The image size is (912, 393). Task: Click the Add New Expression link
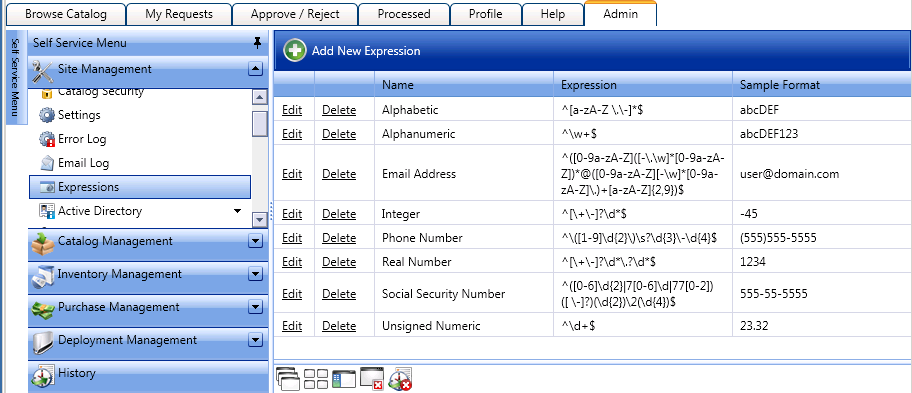366,51
